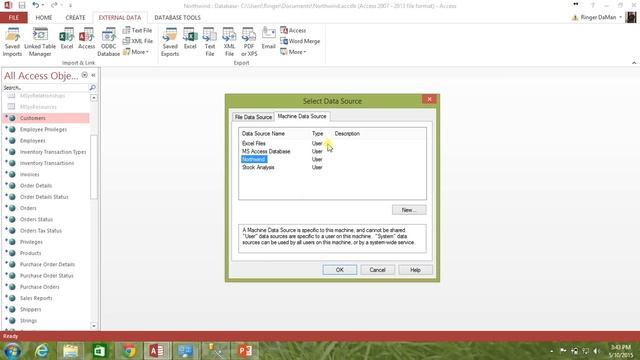Click the navigation pane Search box
This screenshot has width=640, height=360.
[x=45, y=87]
